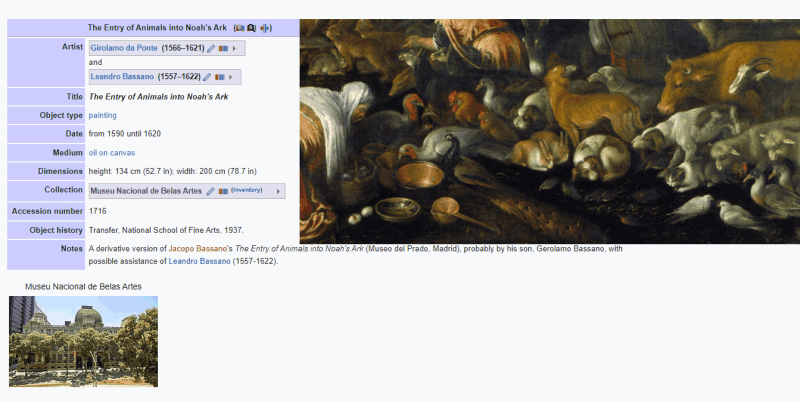Image resolution: width=800 pixels, height=402 pixels.
Task: Open the Wikidata bars icon for Leandro Bassano
Action: [x=219, y=77]
